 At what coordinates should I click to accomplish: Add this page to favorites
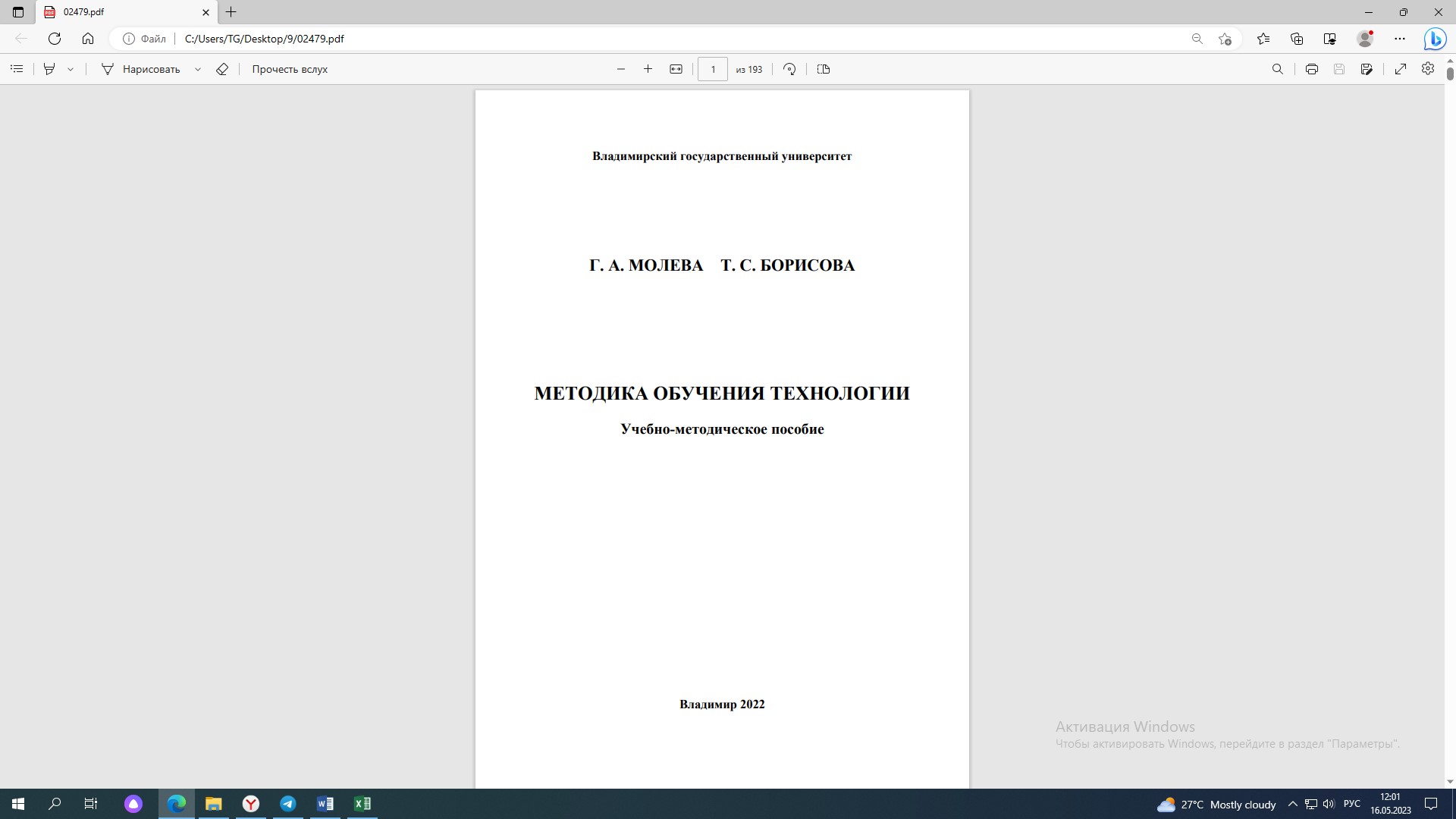click(1225, 39)
